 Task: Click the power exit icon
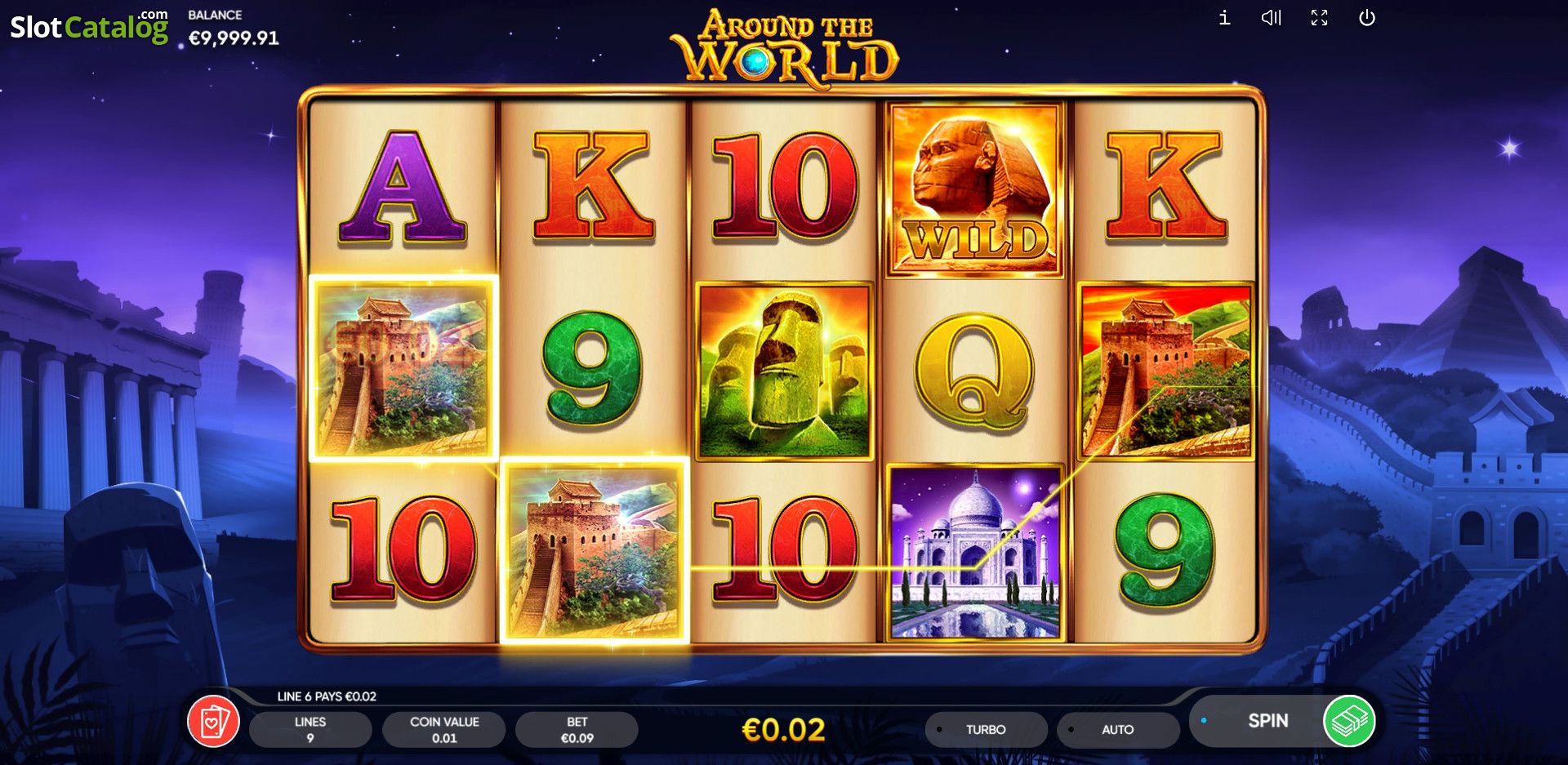tap(1366, 18)
